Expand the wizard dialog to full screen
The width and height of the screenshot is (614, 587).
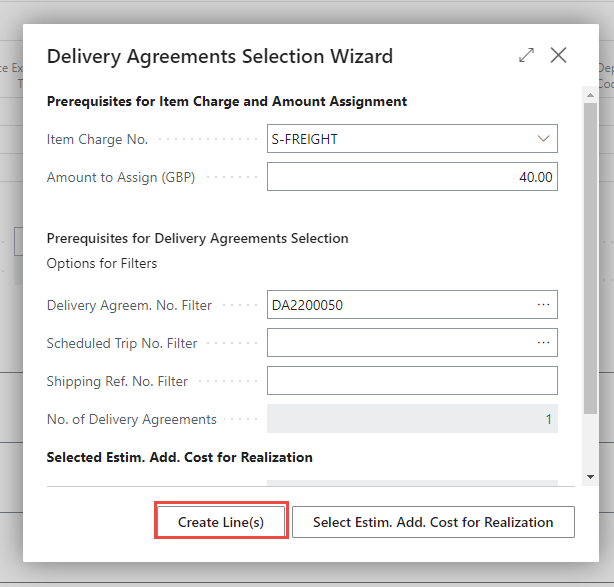[x=526, y=55]
